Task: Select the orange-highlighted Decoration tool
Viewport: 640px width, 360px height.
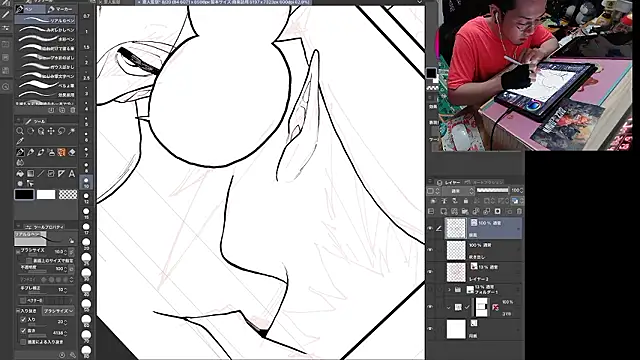Action: [x=62, y=152]
